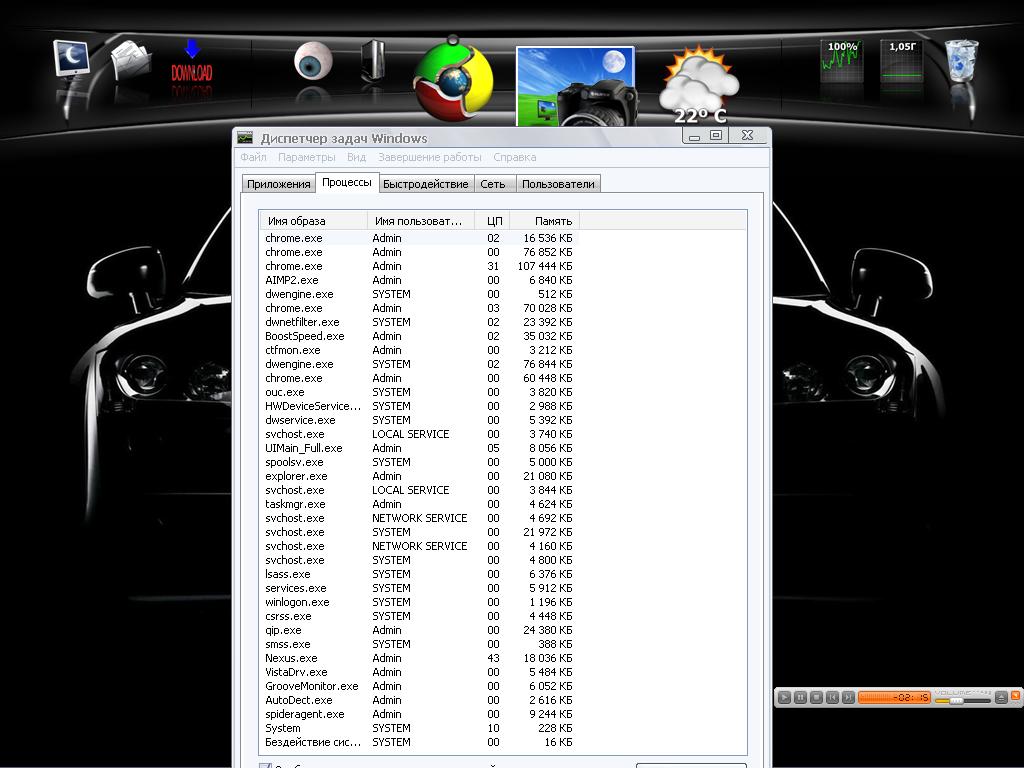Image resolution: width=1024 pixels, height=768 pixels.
Task: Open the documents folder dock icon
Action: click(x=131, y=62)
